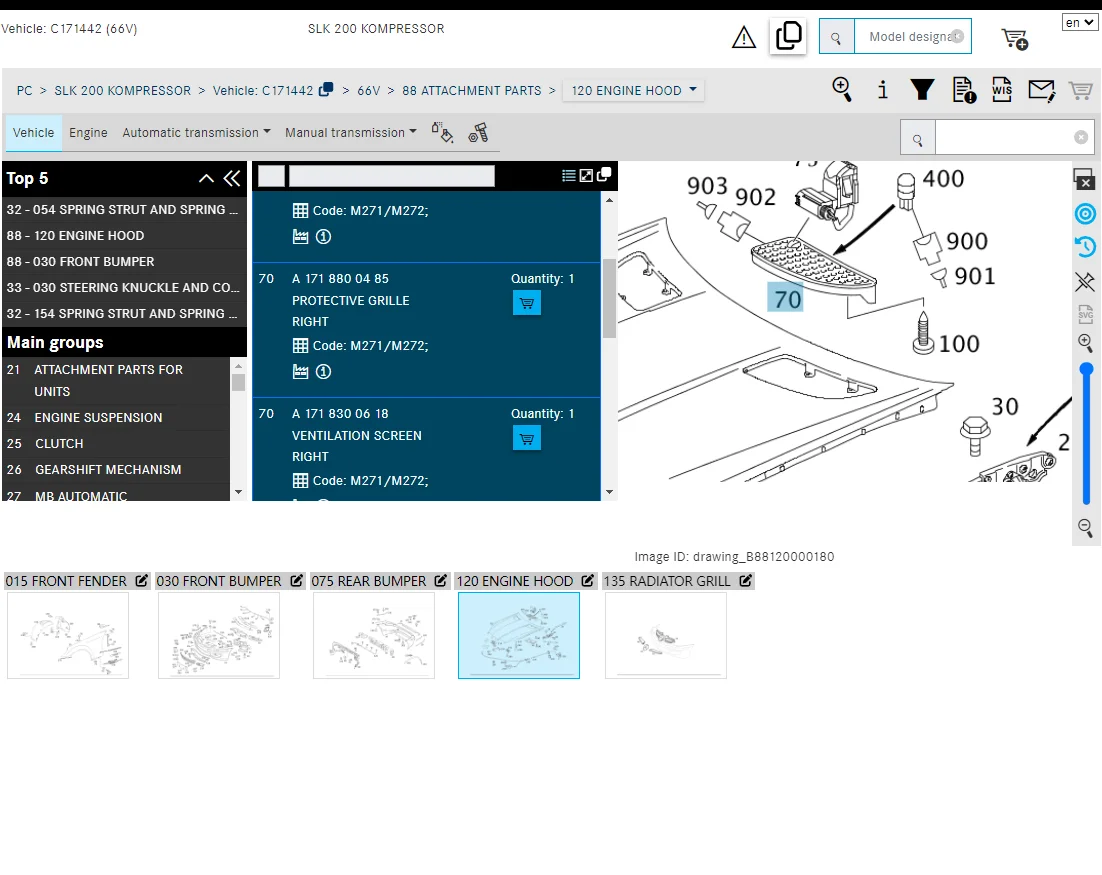
Task: Hide the left sidebar with double chevron
Action: point(232,179)
